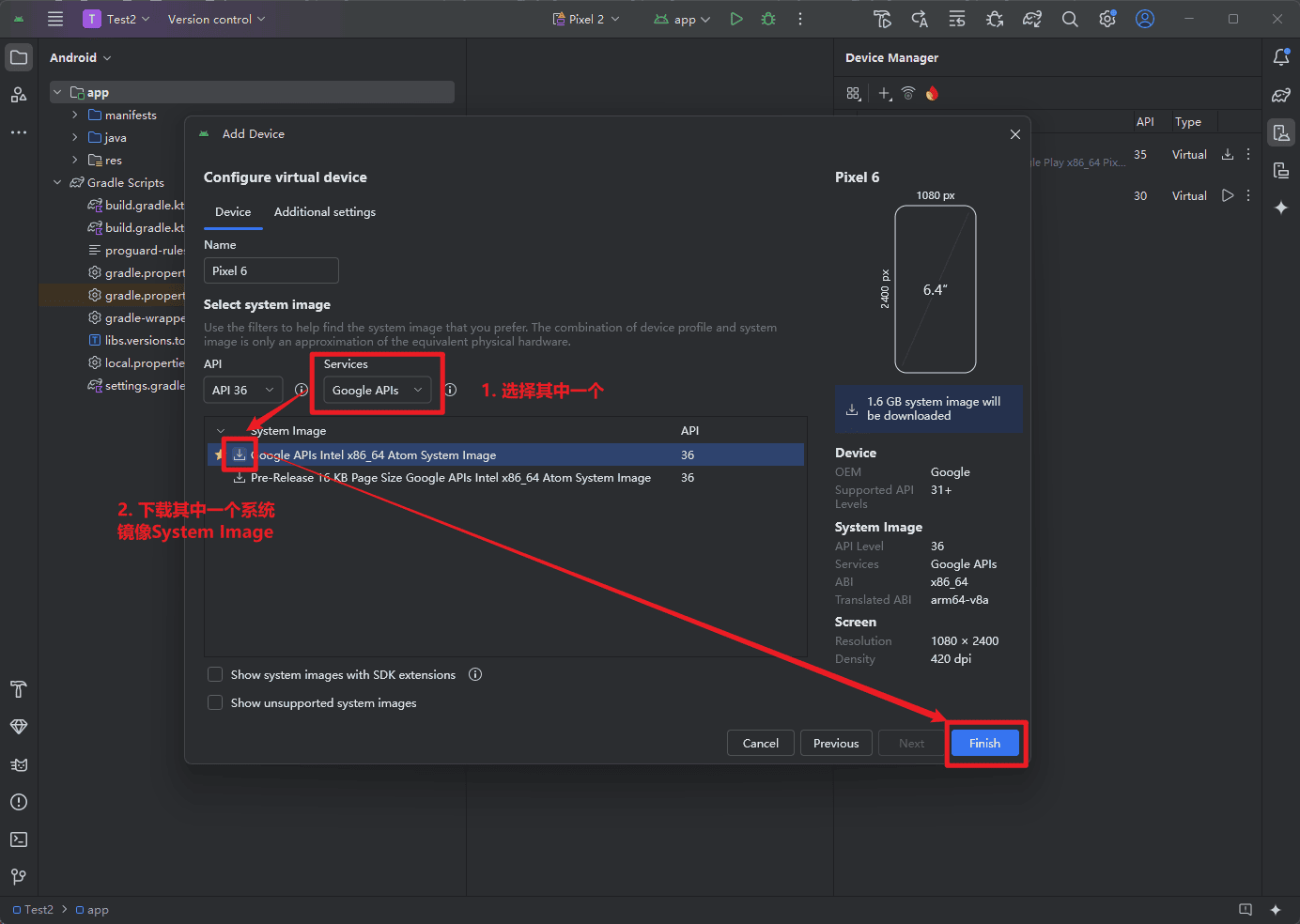Click the Previous button

(x=835, y=743)
